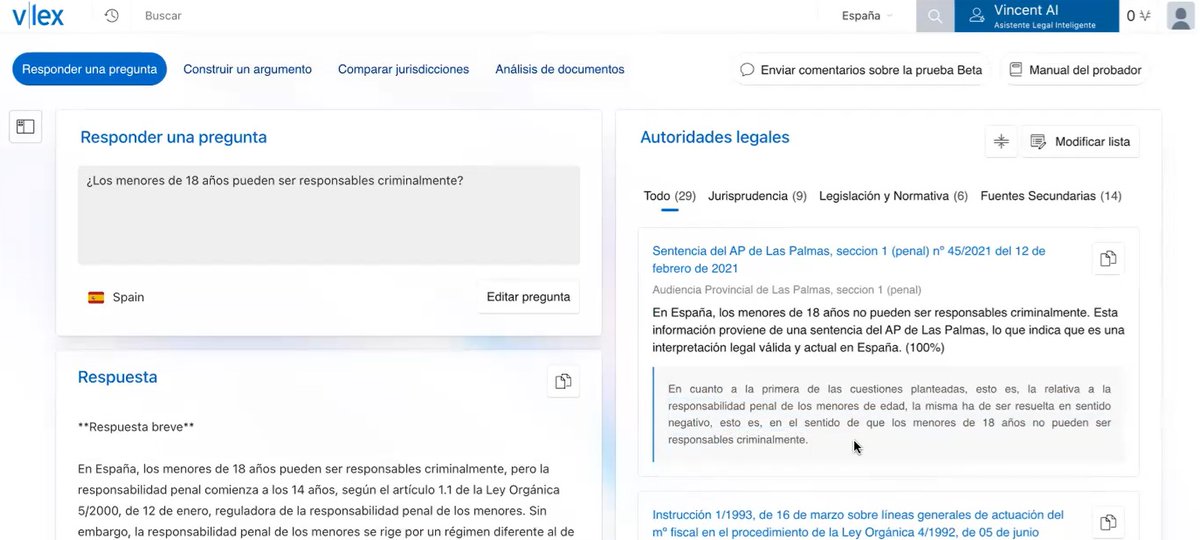Click the Autoridades legales heading
The image size is (1200, 540).
(x=714, y=137)
